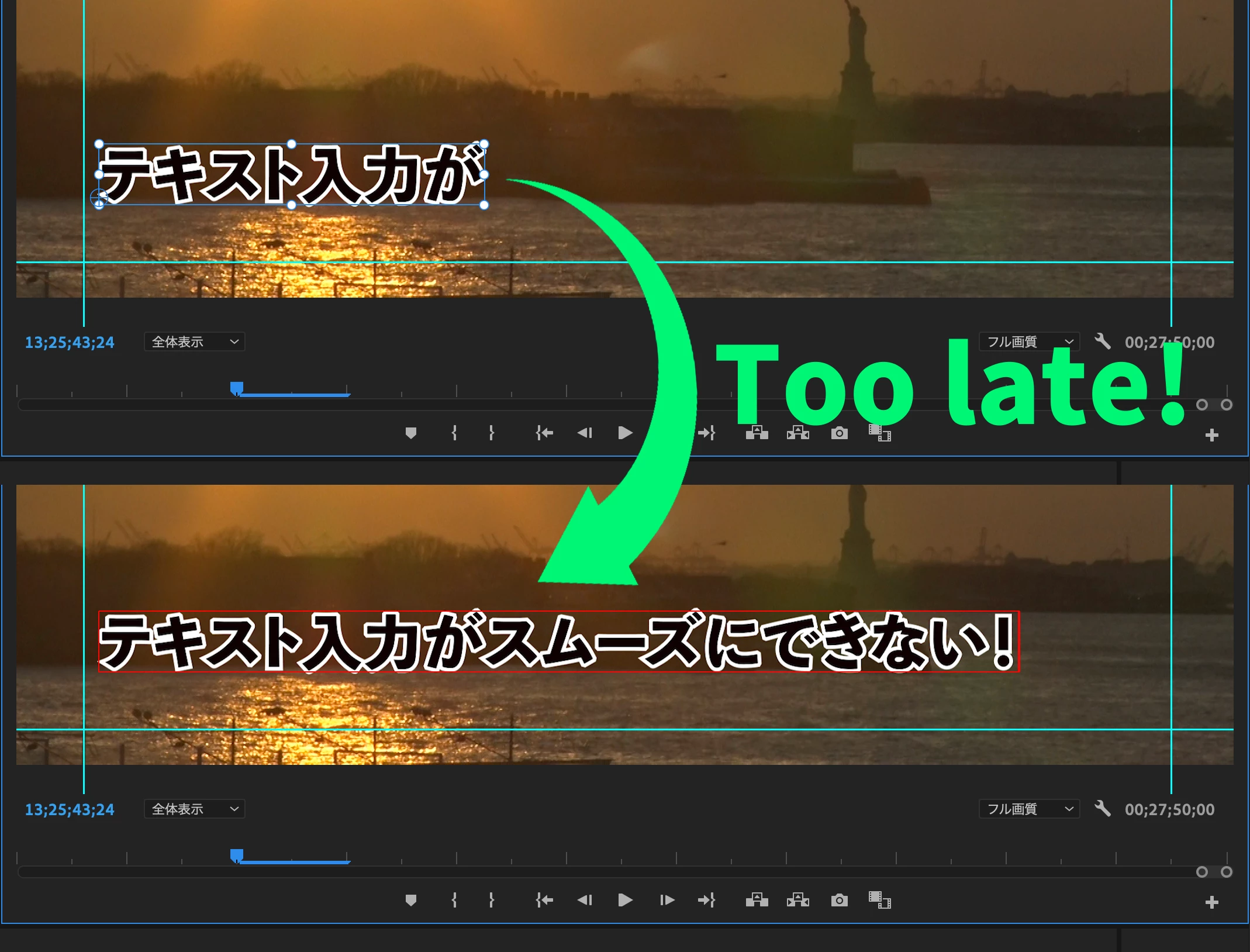Click the lower 13;25;43;24 playhead timecode
Image resolution: width=1250 pixels, height=952 pixels.
point(70,809)
